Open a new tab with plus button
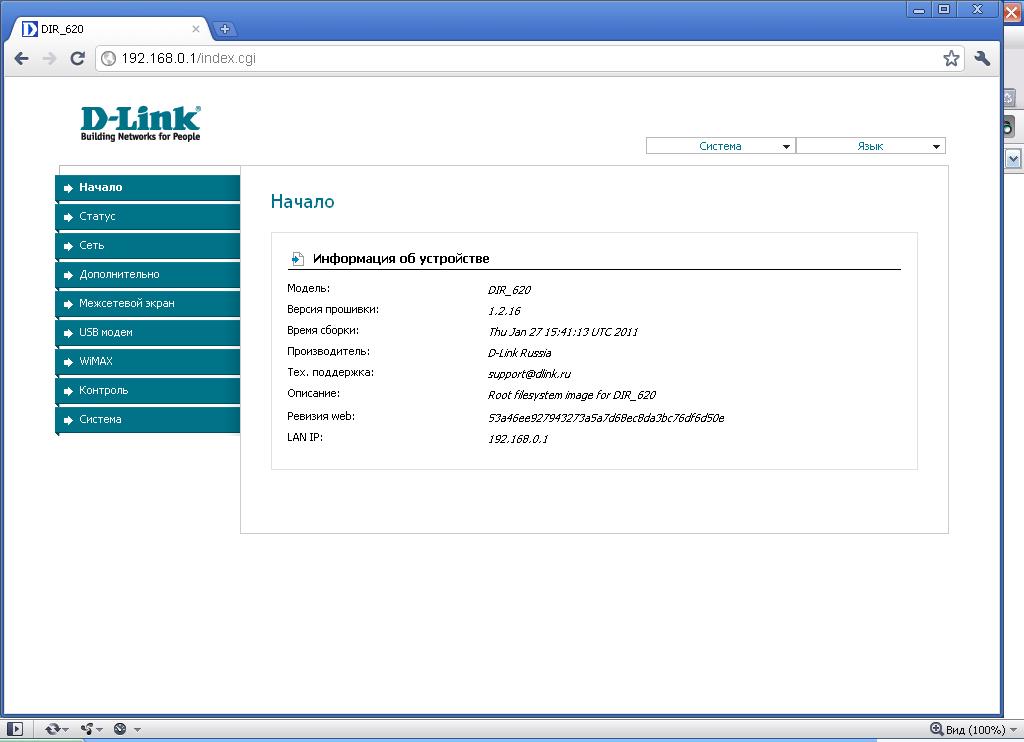The image size is (1024, 742). (x=225, y=29)
